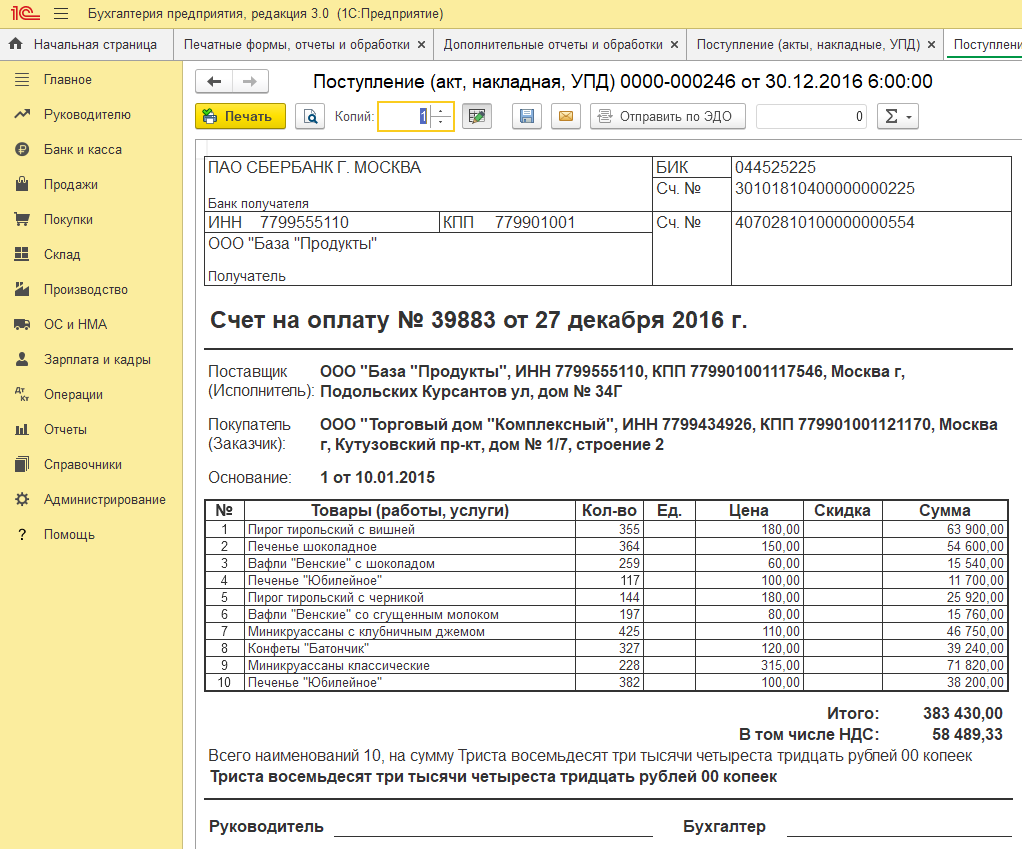Click the Администрирование gear icon

pyautogui.click(x=22, y=499)
